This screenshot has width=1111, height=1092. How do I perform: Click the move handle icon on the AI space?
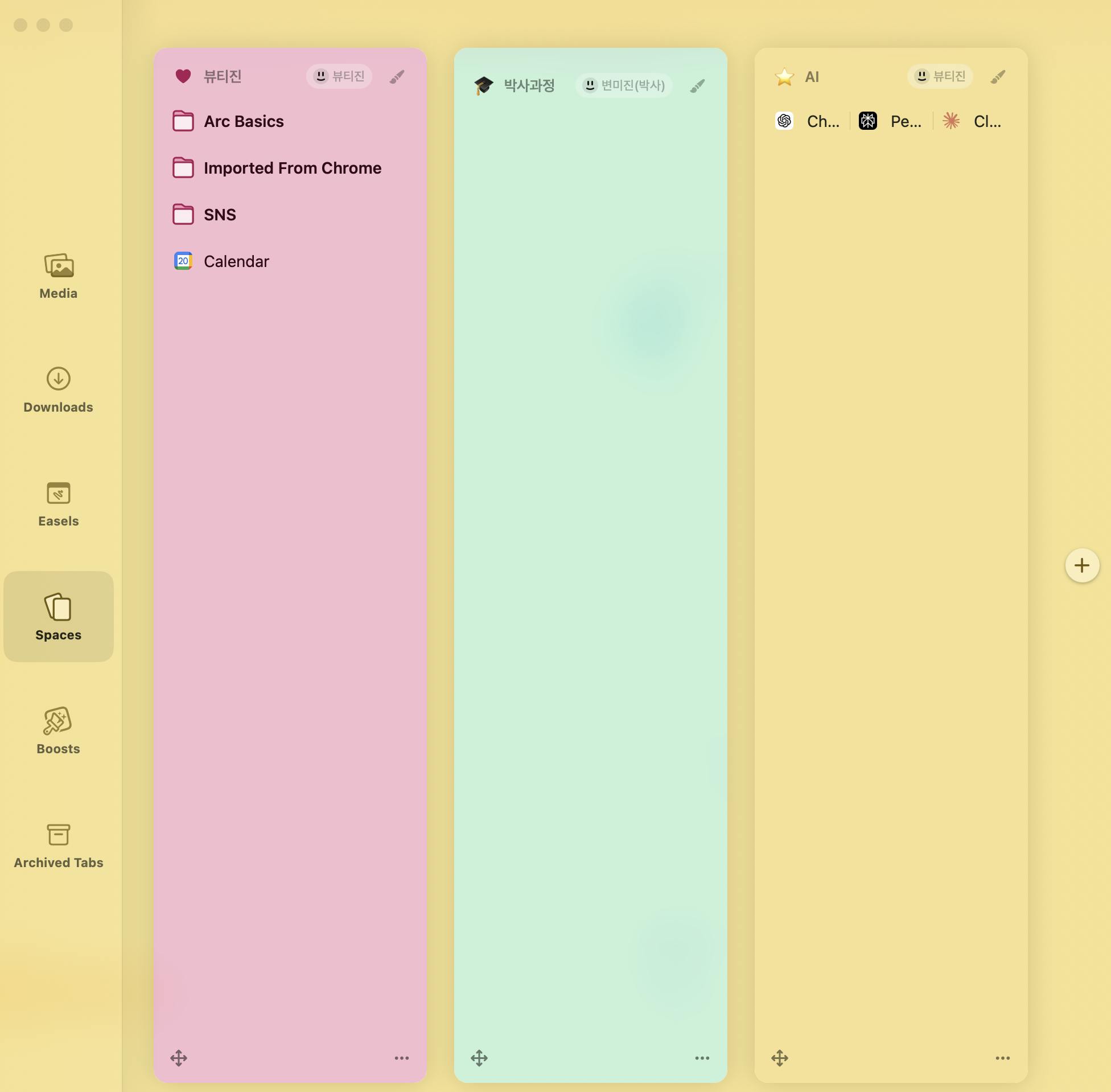click(x=780, y=1058)
